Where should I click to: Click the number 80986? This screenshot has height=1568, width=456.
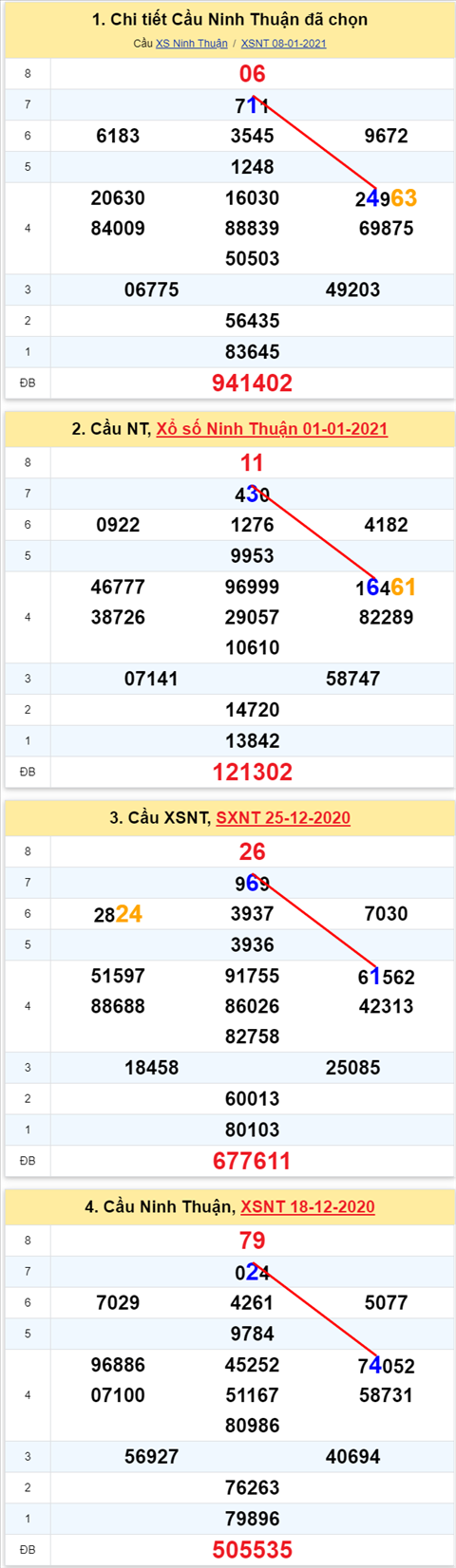[x=253, y=1427]
